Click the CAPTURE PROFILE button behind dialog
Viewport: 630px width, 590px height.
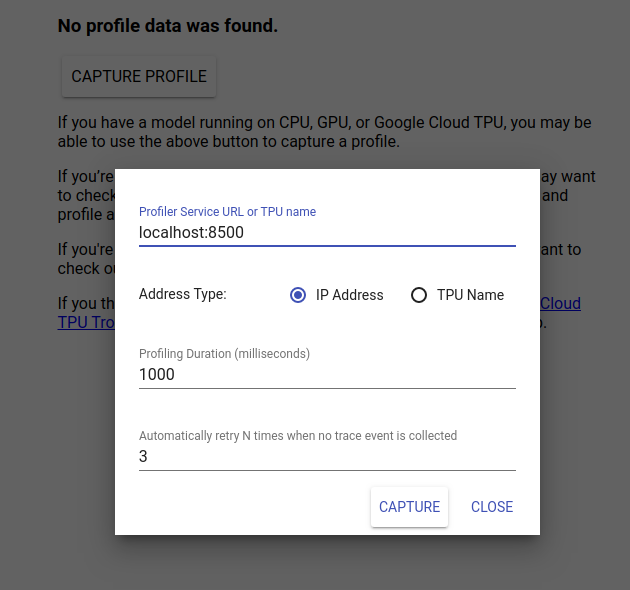[139, 77]
